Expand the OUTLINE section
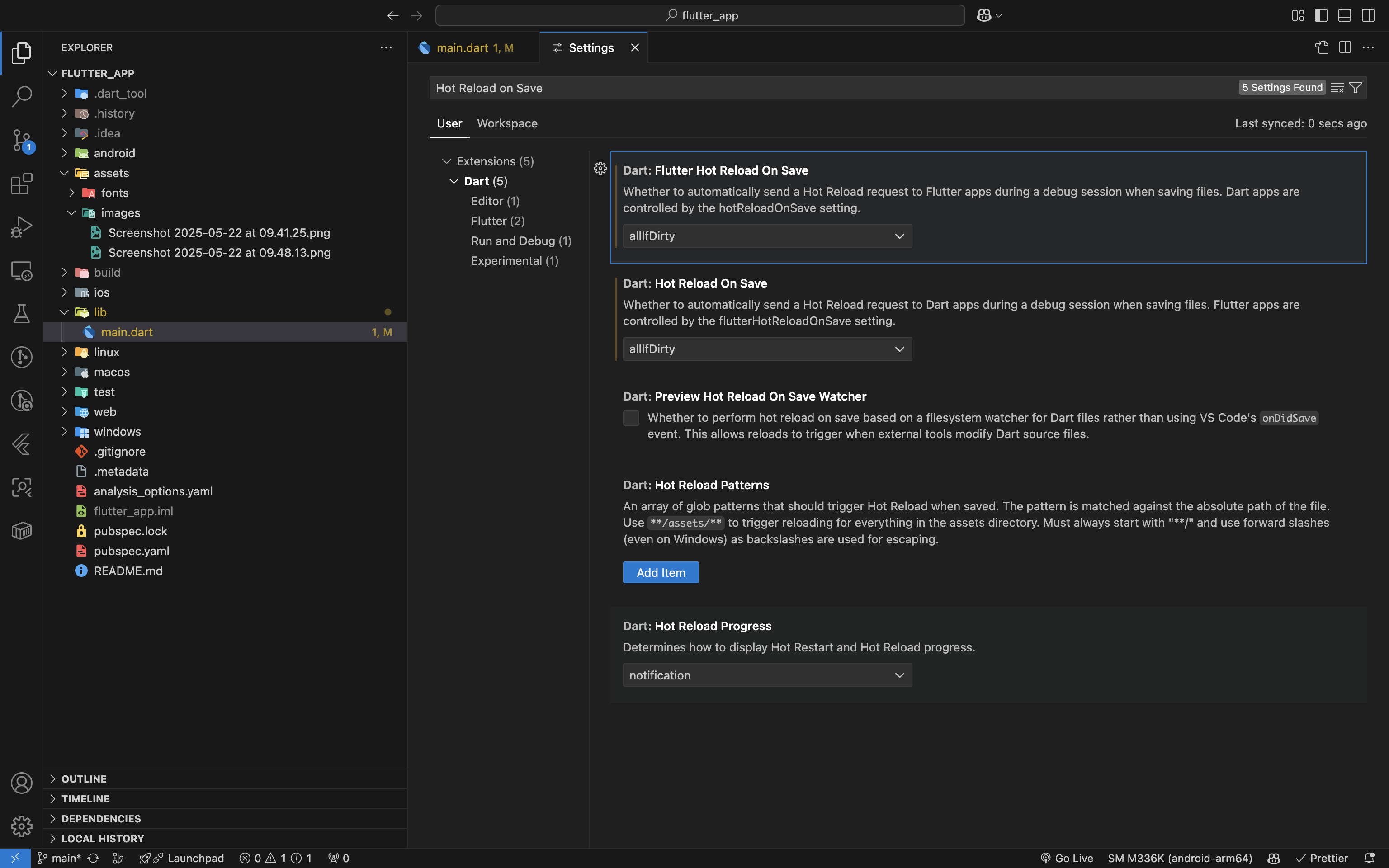Viewport: 1389px width, 868px height. 225,779
